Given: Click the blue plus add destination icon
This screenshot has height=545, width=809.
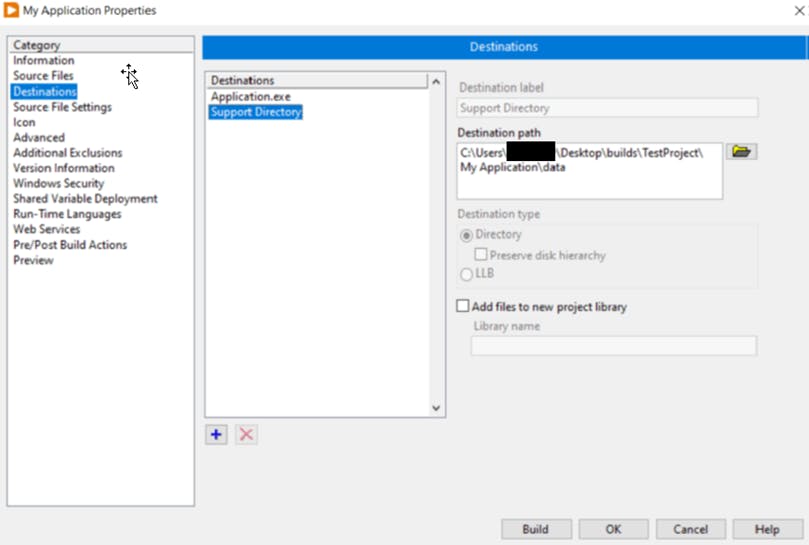Looking at the screenshot, I should coord(216,435).
